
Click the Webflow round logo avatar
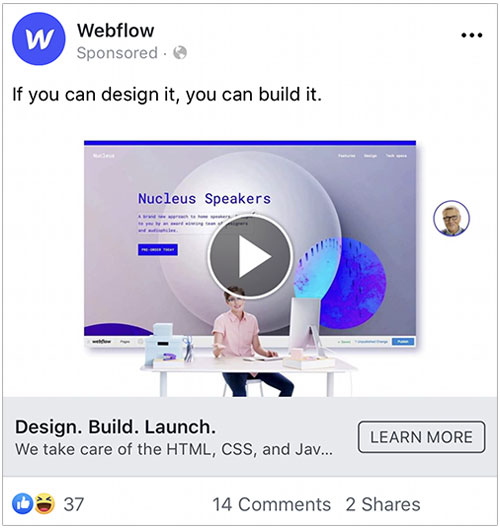coord(39,38)
